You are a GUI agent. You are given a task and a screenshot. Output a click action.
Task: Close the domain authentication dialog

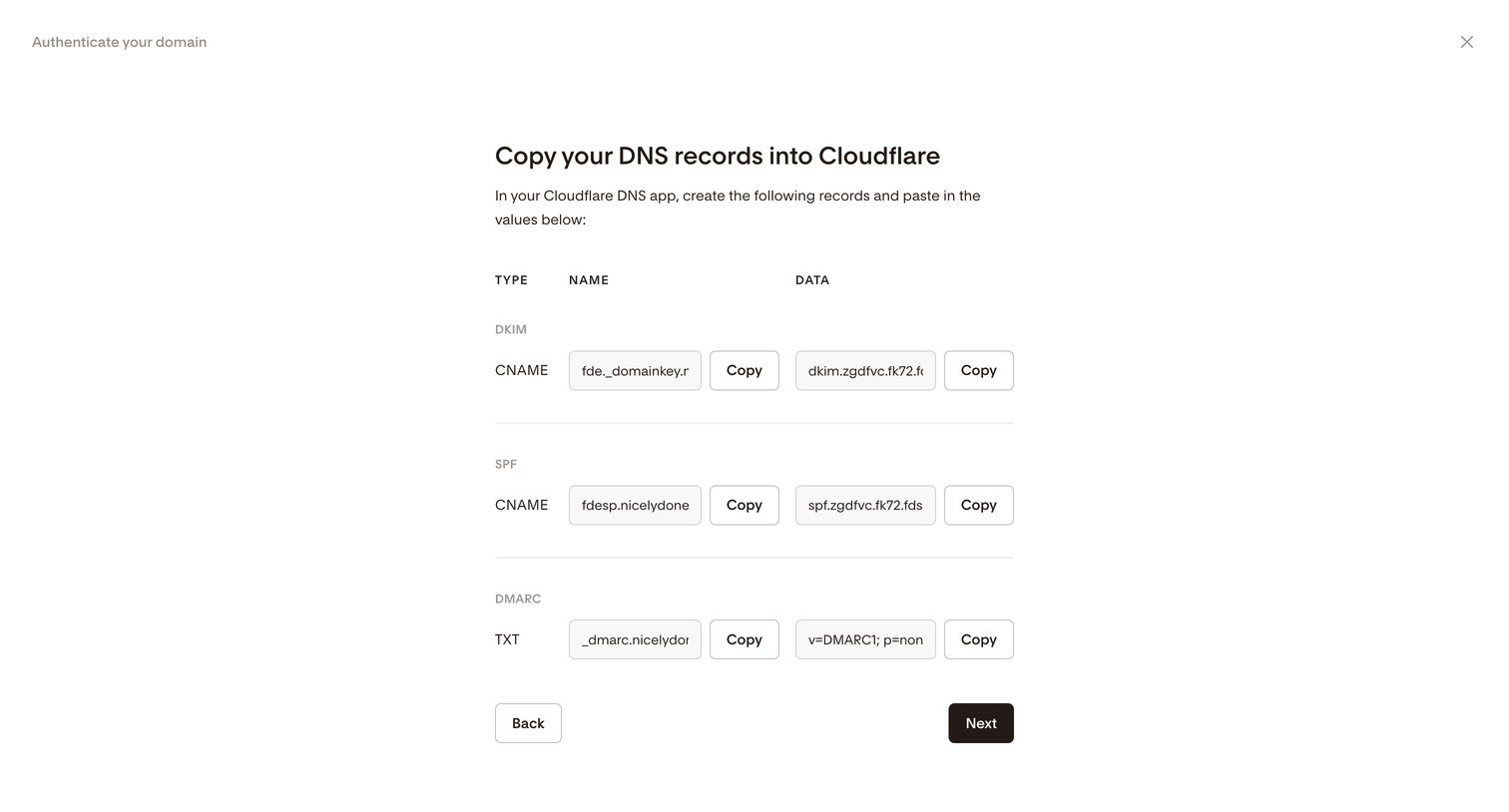pos(1466,42)
